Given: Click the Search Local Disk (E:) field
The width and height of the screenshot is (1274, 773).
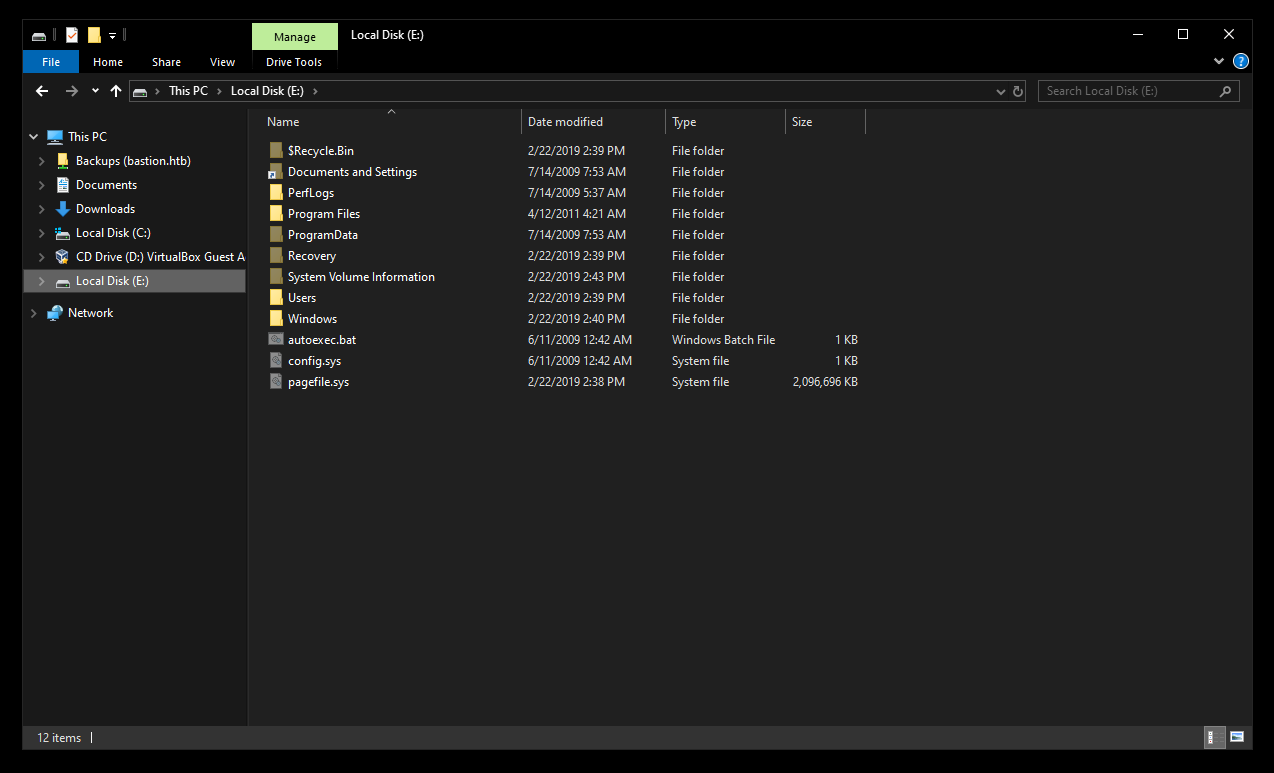Looking at the screenshot, I should pyautogui.click(x=1128, y=91).
